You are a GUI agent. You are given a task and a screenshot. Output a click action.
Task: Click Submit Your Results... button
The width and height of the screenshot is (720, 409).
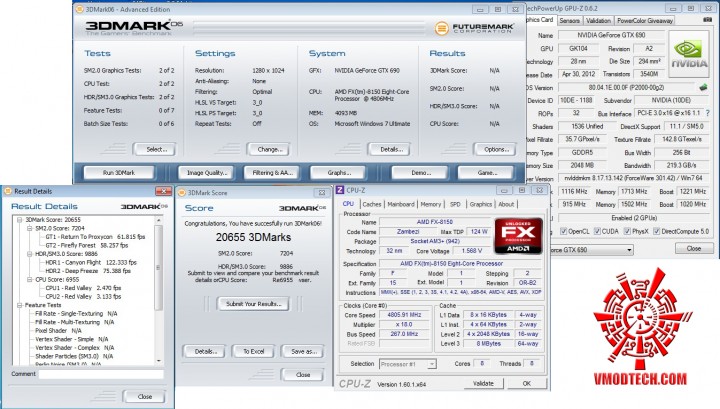pos(253,304)
